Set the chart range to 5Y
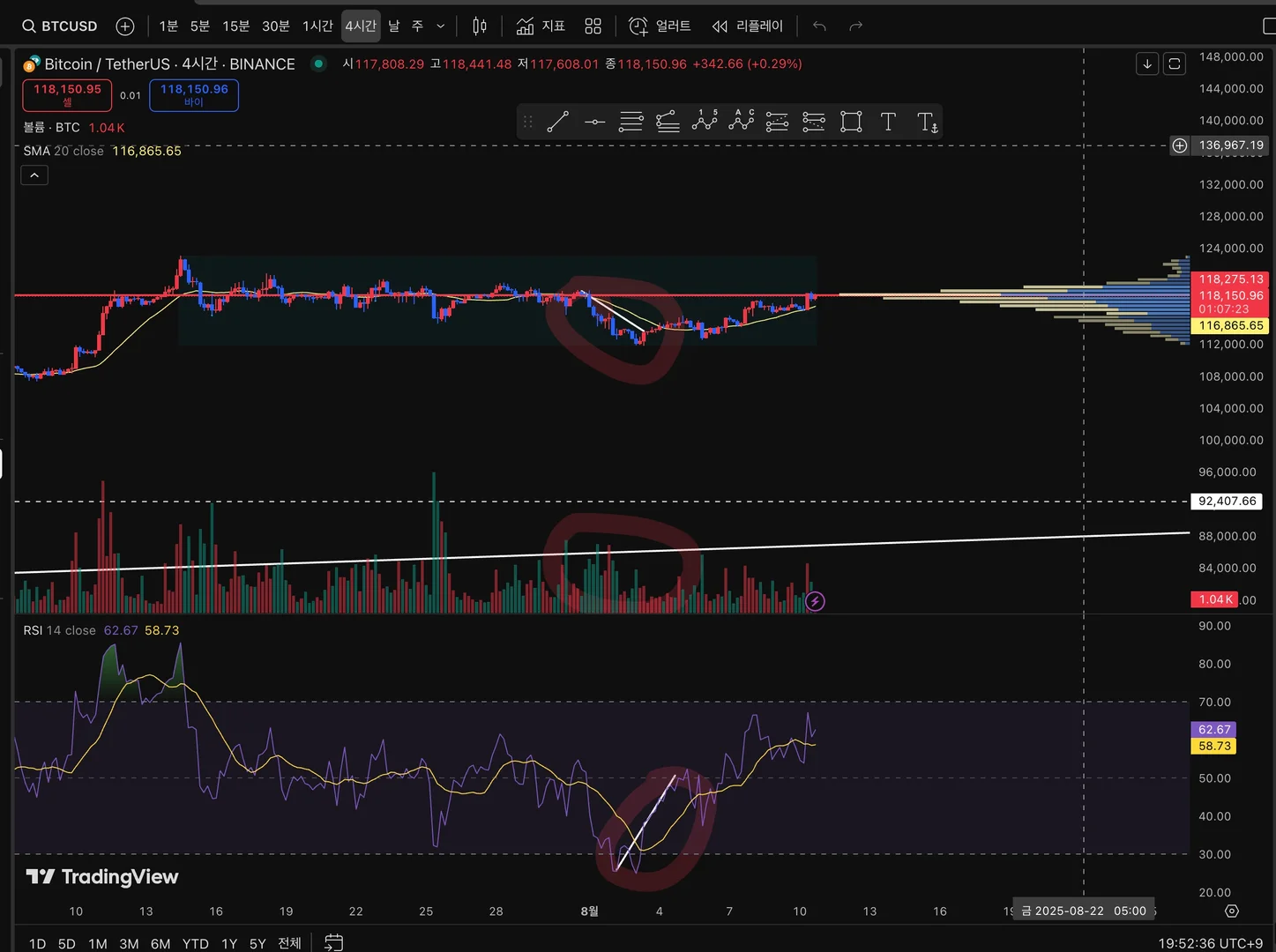This screenshot has width=1276, height=952. click(257, 943)
